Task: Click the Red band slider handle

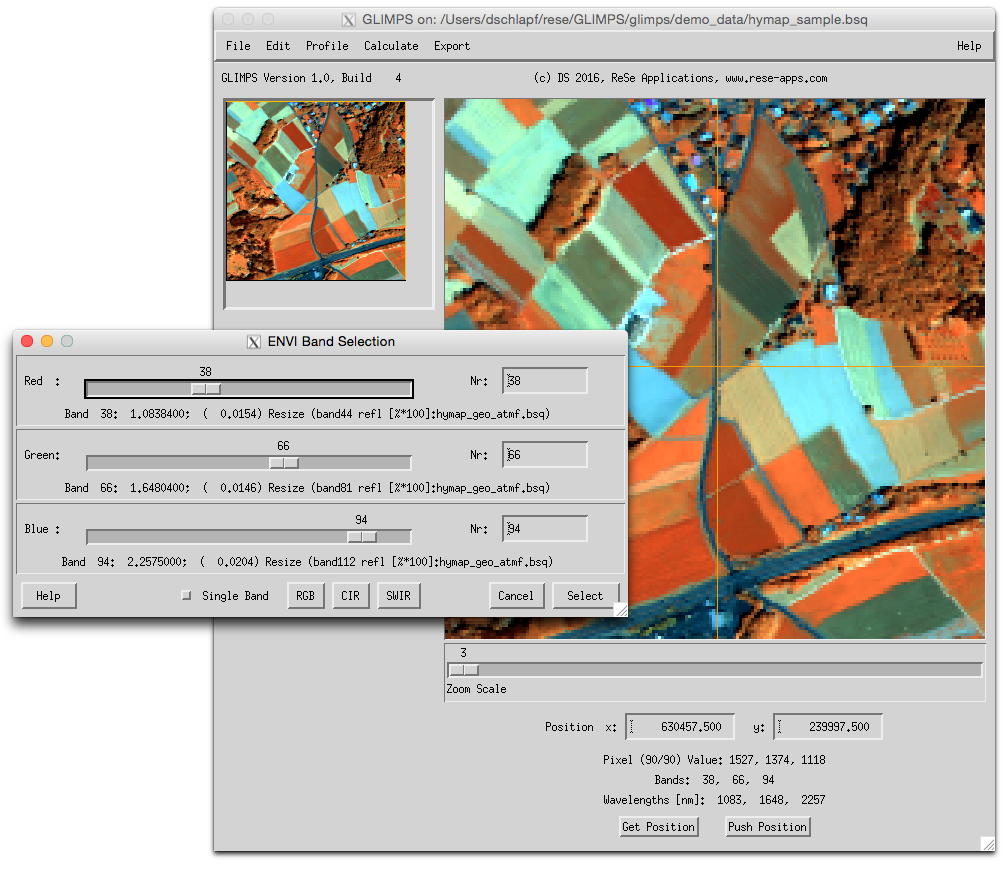Action: point(206,389)
